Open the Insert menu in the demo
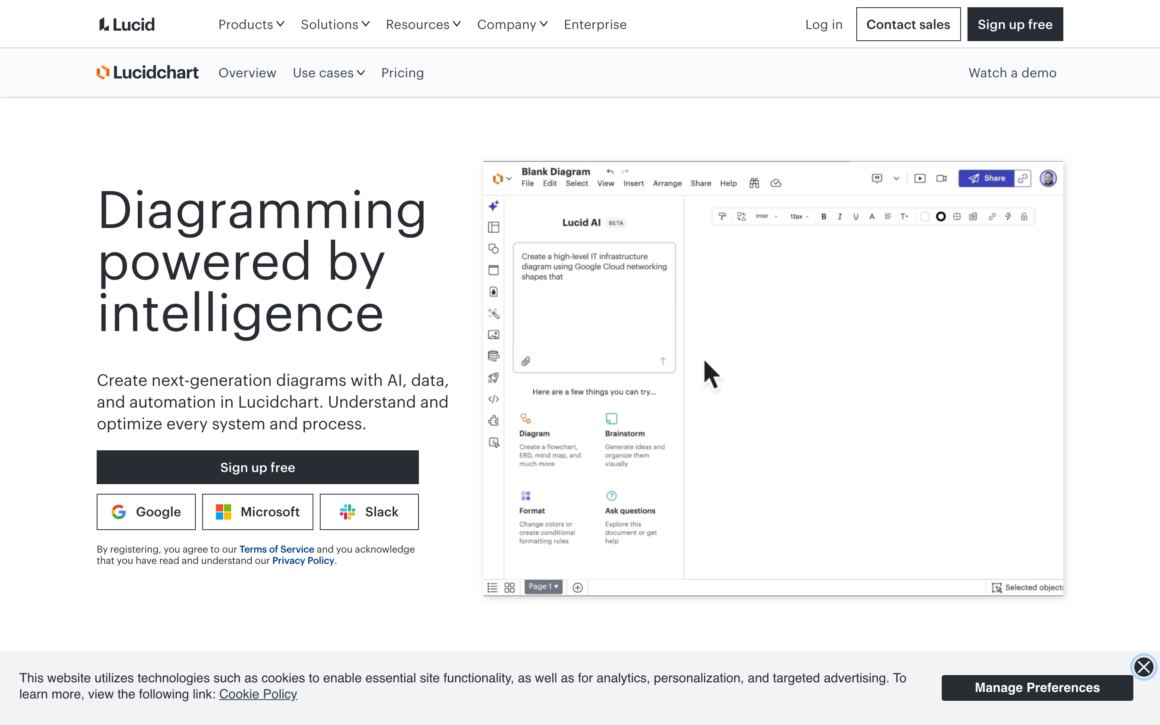The image size is (1160, 725). click(x=633, y=183)
